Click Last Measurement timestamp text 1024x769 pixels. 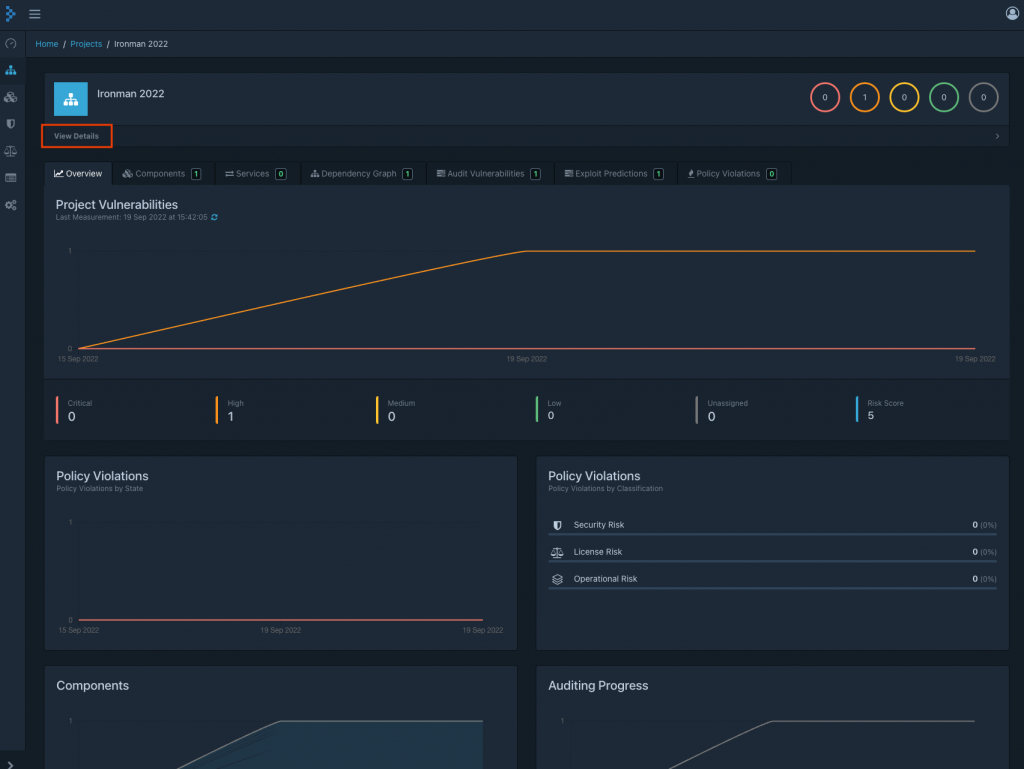pos(131,217)
